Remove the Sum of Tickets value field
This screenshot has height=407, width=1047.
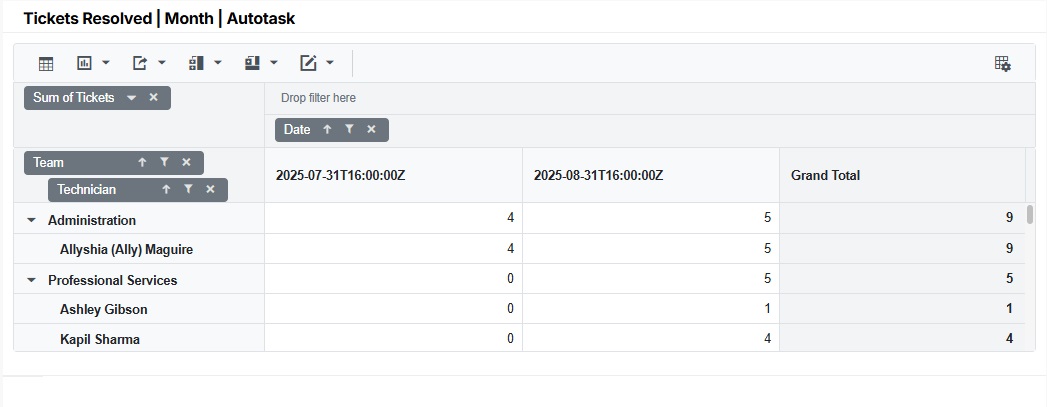click(x=153, y=97)
